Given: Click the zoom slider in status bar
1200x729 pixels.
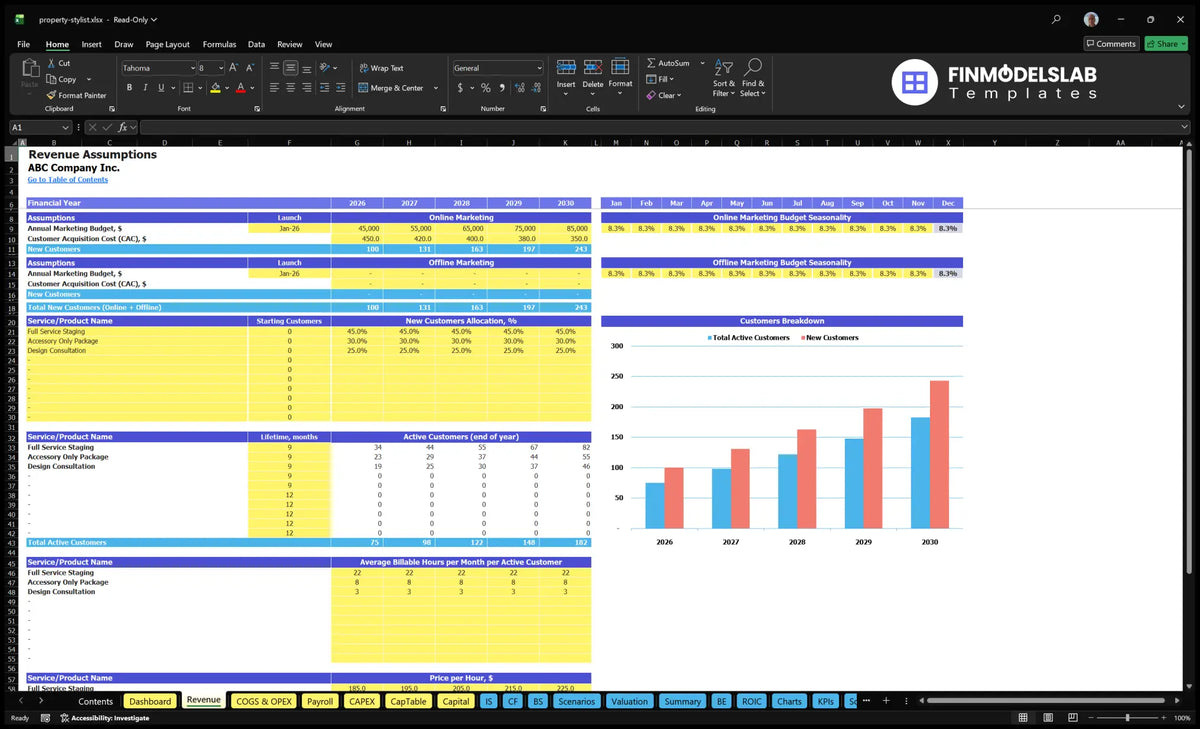Looking at the screenshot, I should coord(1127,718).
